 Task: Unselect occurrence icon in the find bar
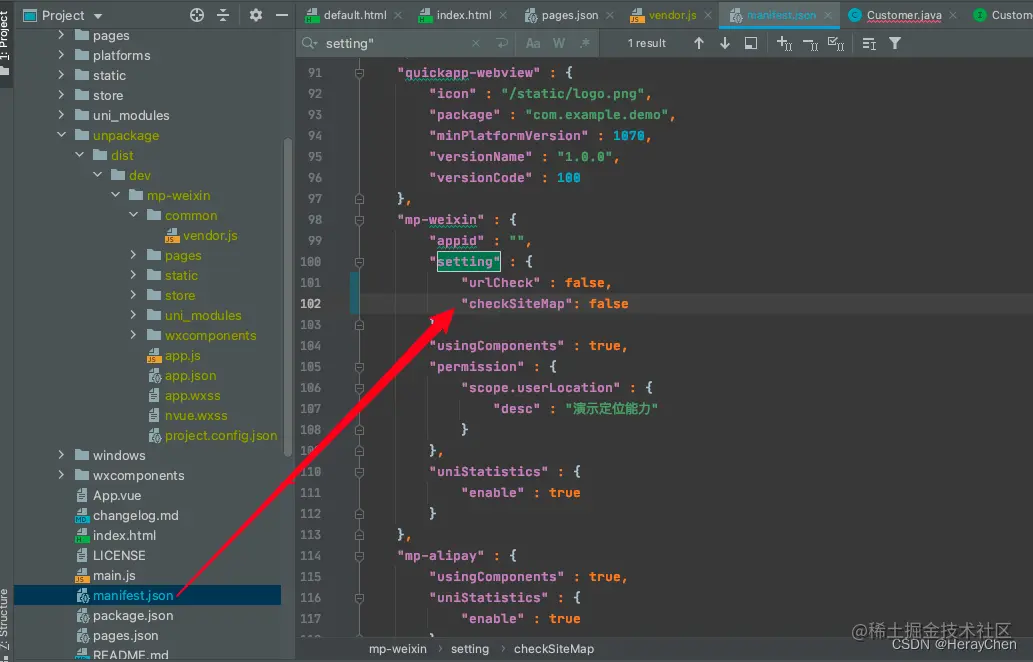point(810,43)
